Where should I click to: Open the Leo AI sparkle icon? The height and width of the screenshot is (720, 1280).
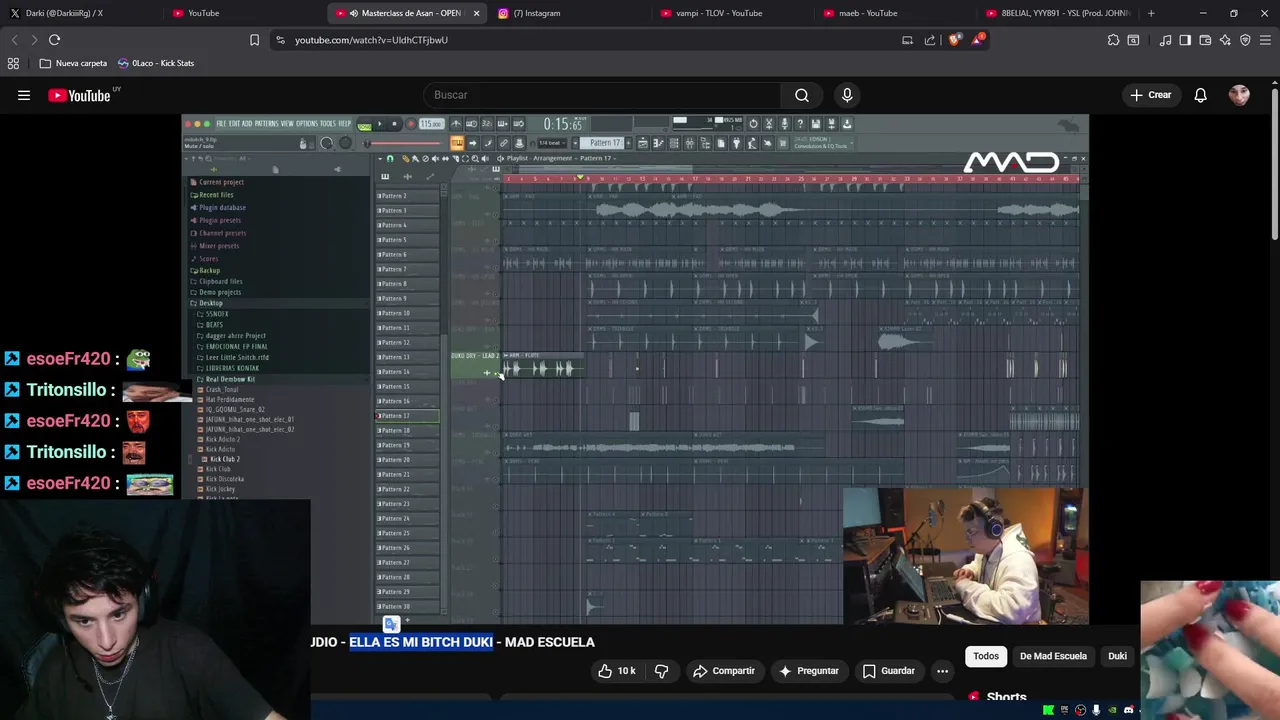[1225, 40]
